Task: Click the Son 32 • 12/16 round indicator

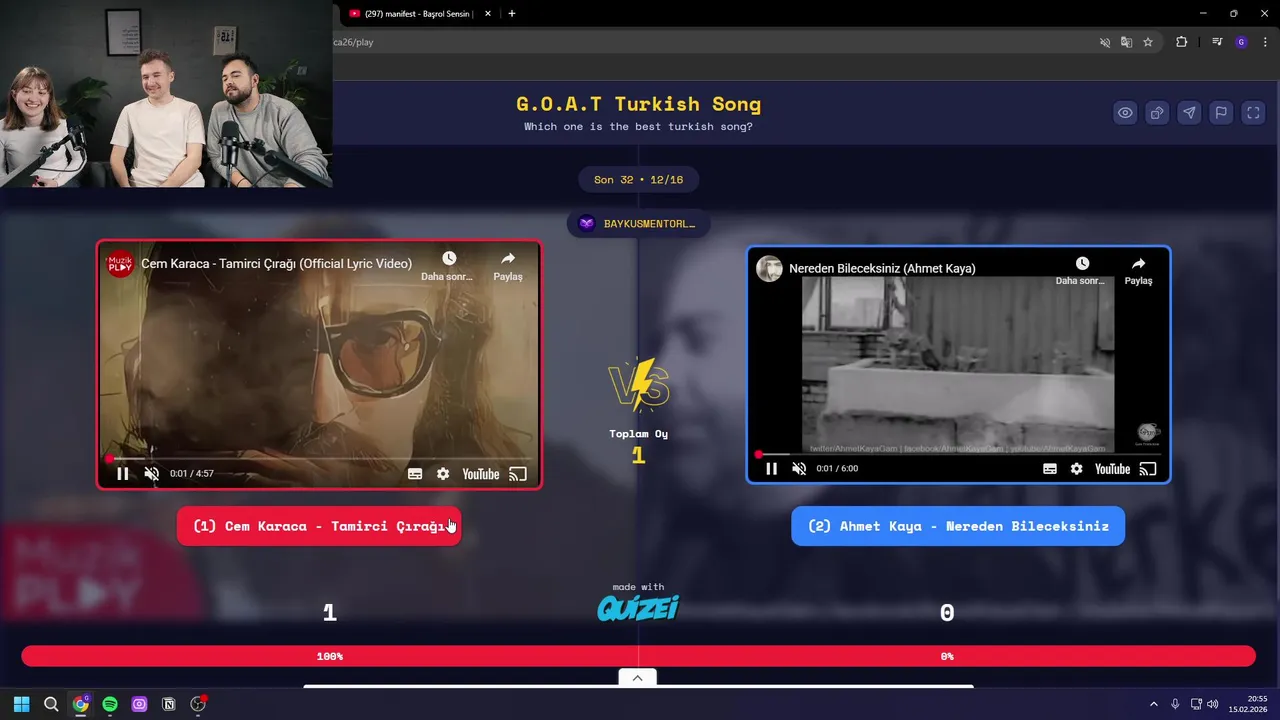Action: pos(638,180)
